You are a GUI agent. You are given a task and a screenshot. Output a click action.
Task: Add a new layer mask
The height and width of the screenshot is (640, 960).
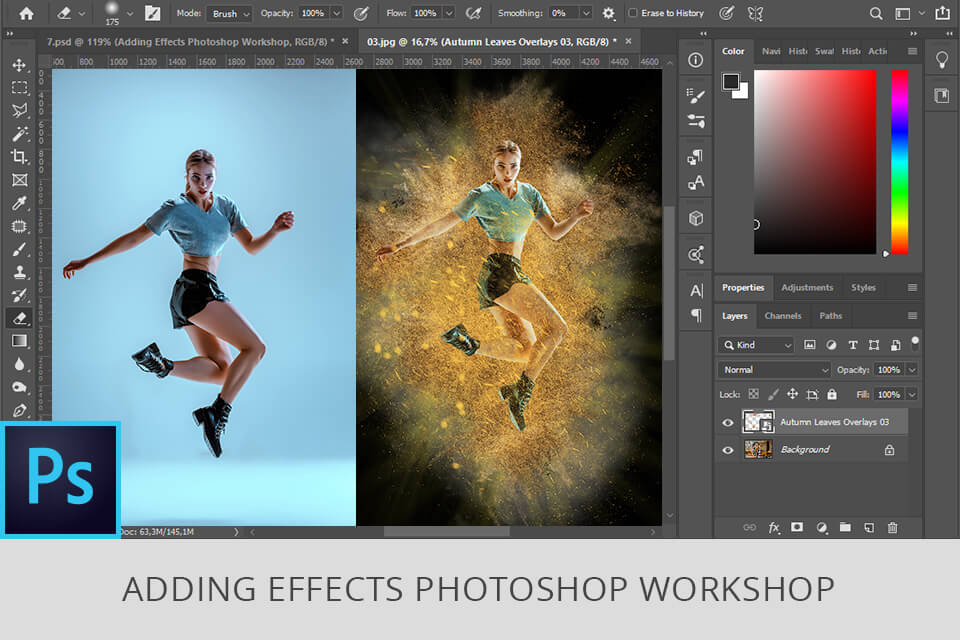[x=796, y=528]
